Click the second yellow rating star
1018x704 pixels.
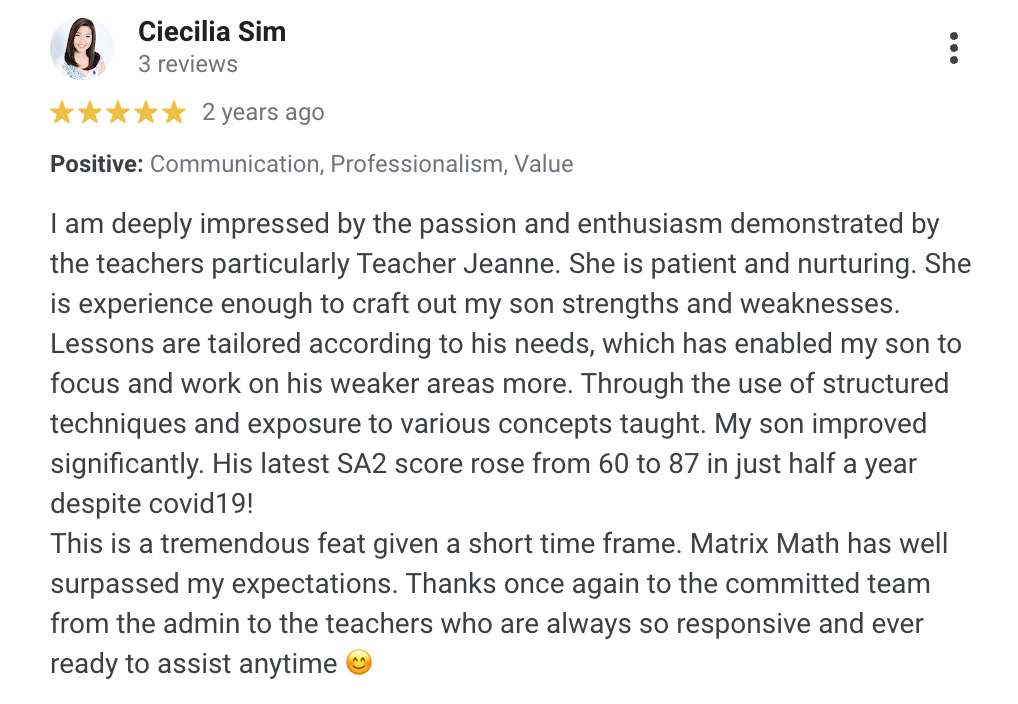(x=90, y=113)
